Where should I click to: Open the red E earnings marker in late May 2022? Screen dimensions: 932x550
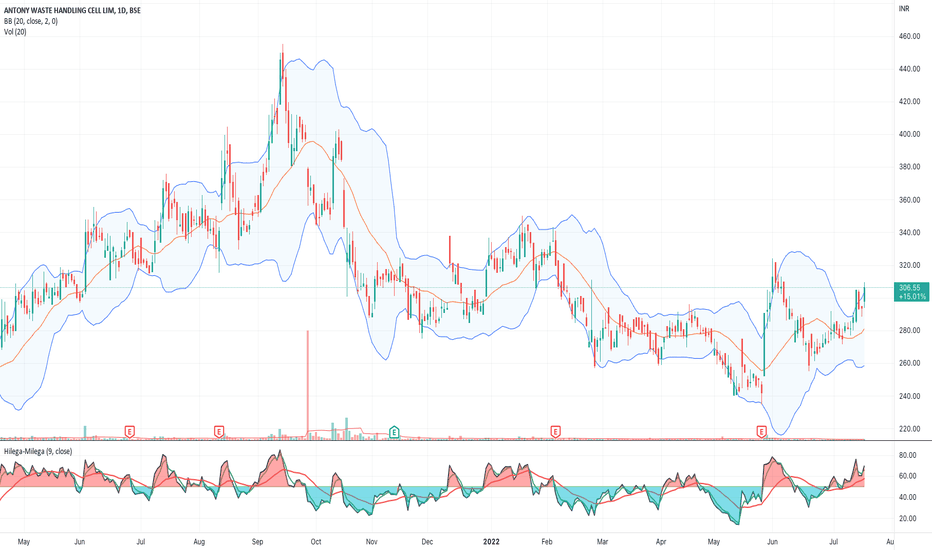coord(761,432)
